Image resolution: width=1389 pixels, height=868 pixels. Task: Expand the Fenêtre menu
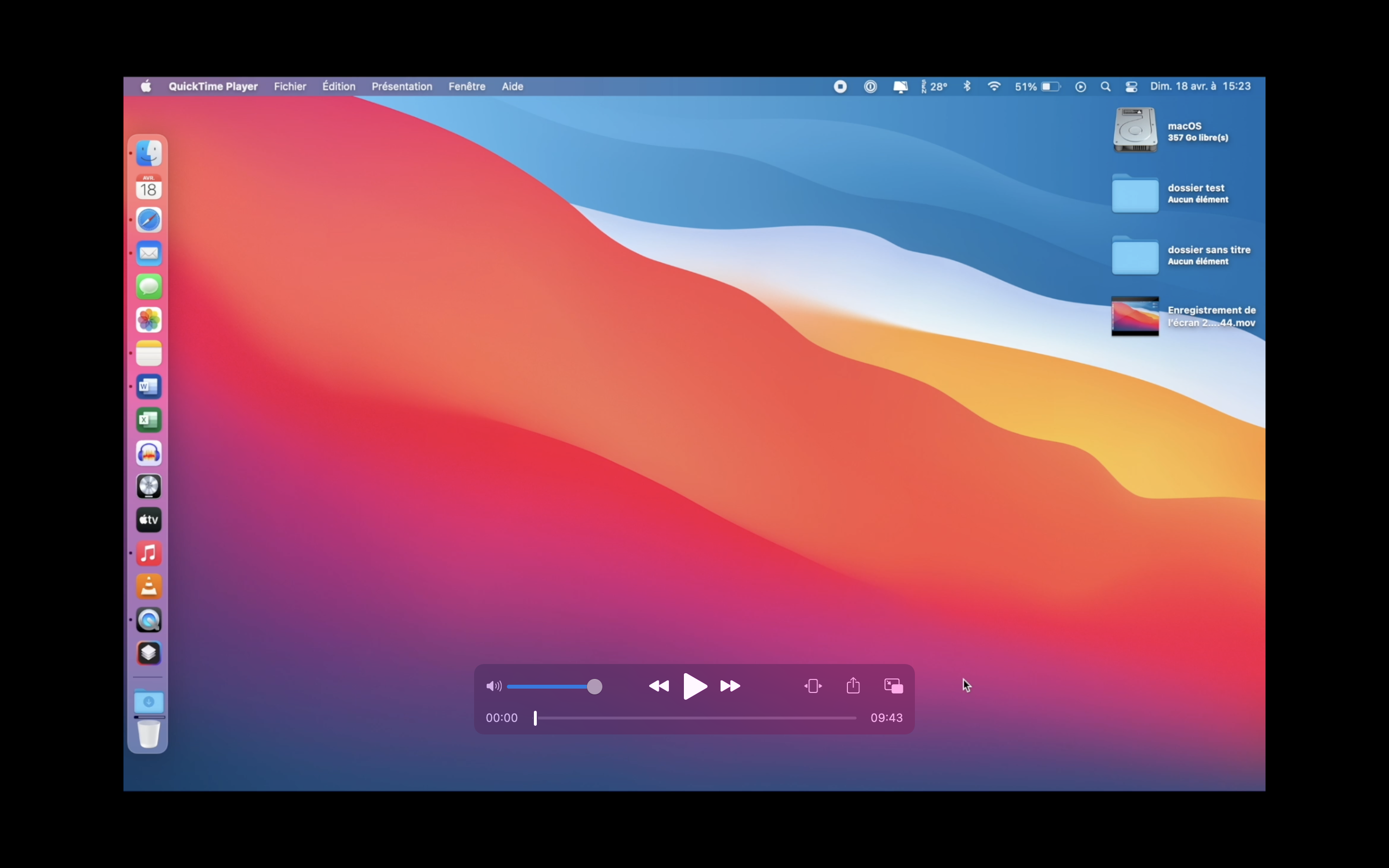pos(467,86)
